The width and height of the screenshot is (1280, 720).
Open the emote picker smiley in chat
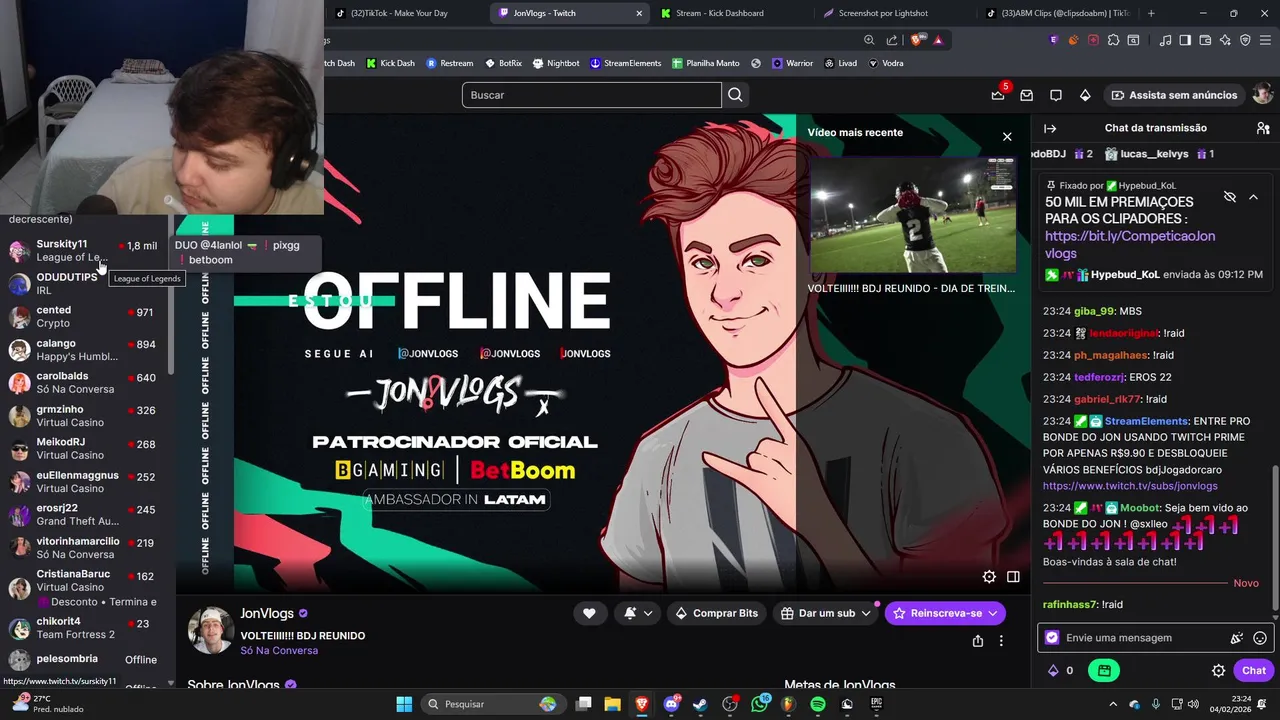[1260, 638]
